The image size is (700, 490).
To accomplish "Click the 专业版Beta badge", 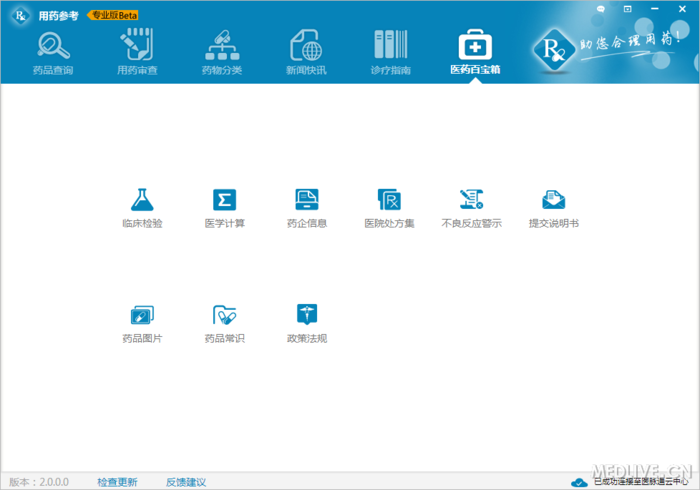I will [x=113, y=15].
